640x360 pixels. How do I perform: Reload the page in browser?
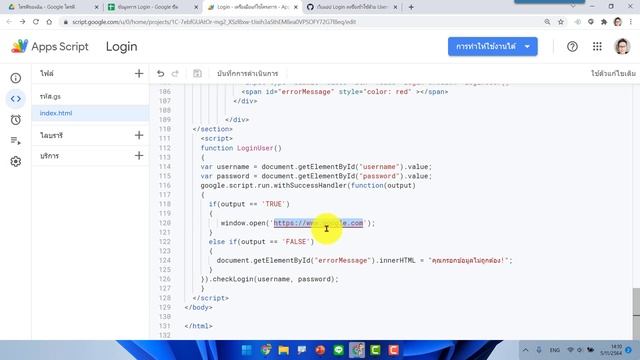(36, 22)
